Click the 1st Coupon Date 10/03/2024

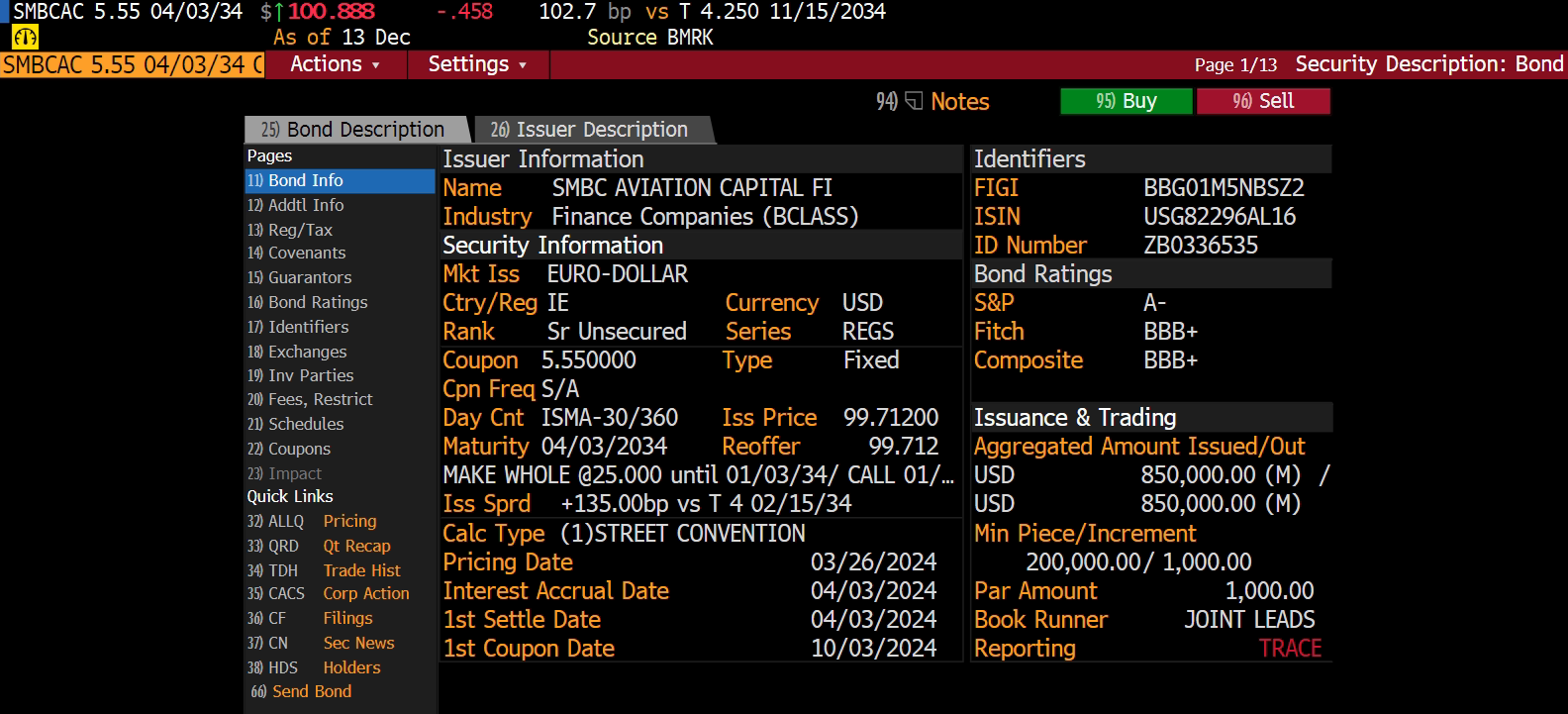coord(873,649)
